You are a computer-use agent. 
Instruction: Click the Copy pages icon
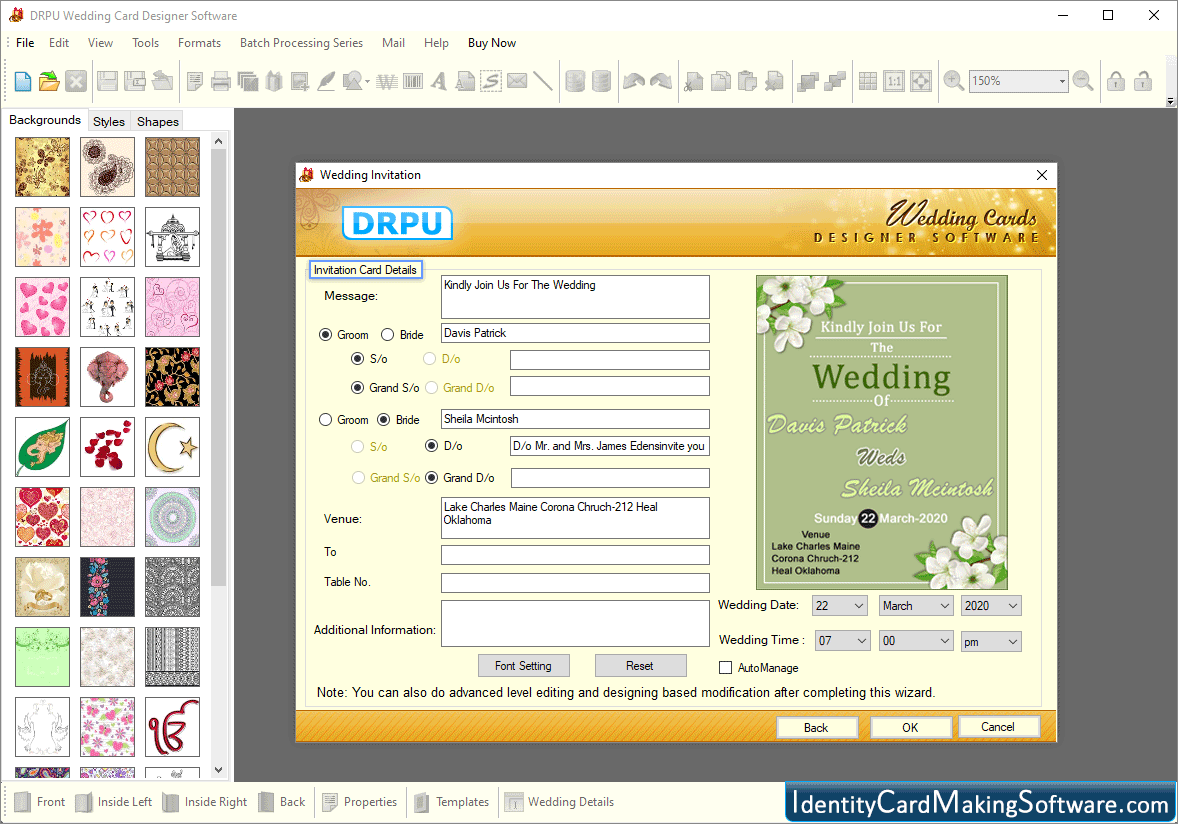[720, 81]
